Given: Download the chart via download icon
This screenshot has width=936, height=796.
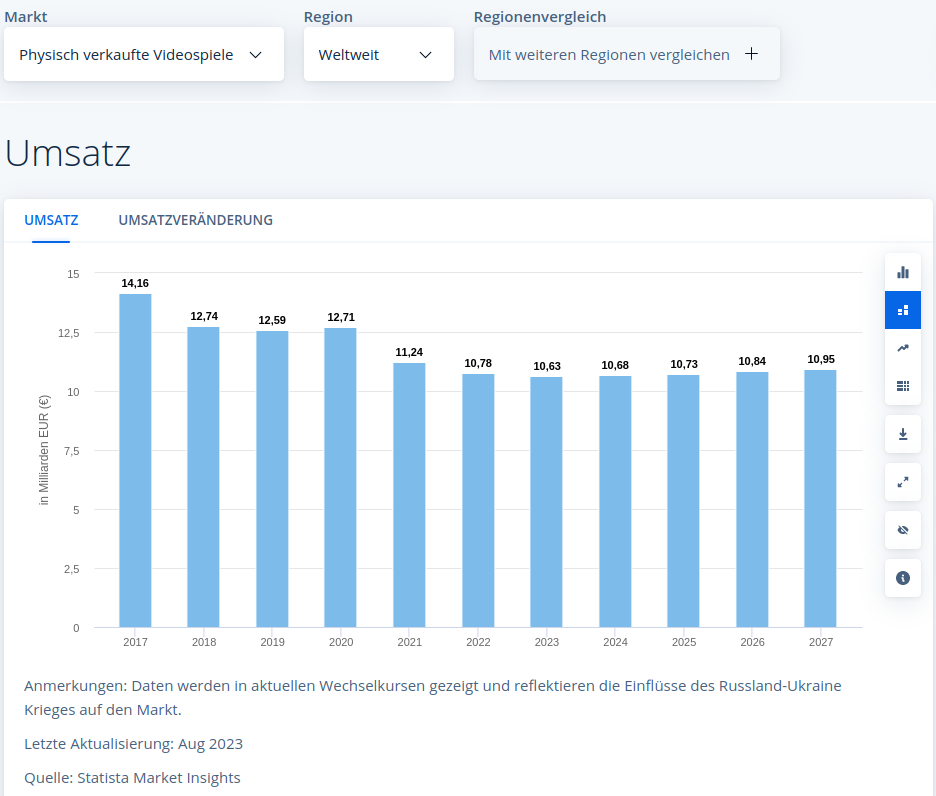Looking at the screenshot, I should pyautogui.click(x=903, y=434).
